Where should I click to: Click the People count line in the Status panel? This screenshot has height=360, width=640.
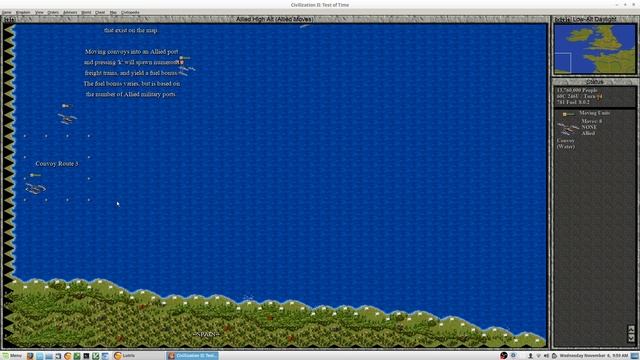click(x=577, y=90)
